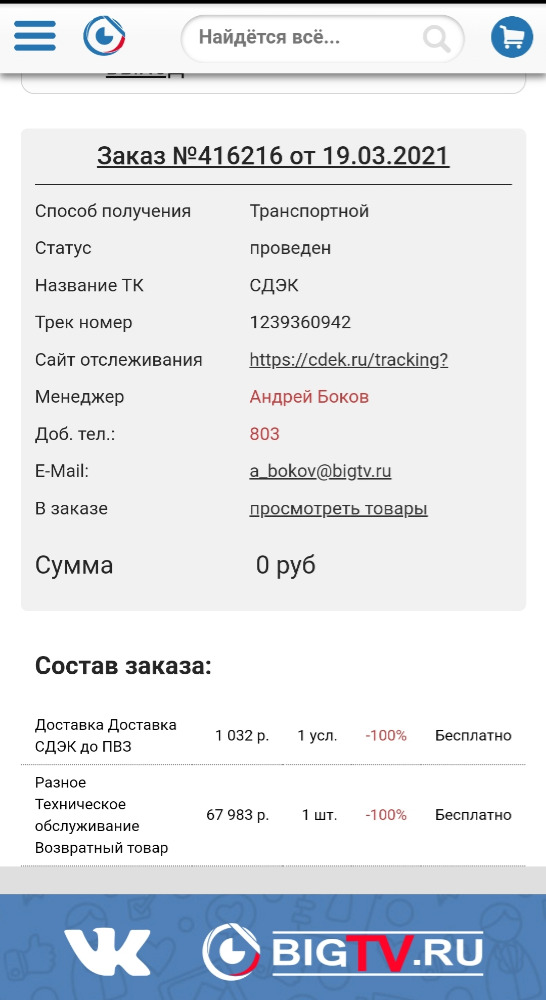The image size is (546, 1000).
Task: Tap the 67 983 р. price
Action: point(238,815)
